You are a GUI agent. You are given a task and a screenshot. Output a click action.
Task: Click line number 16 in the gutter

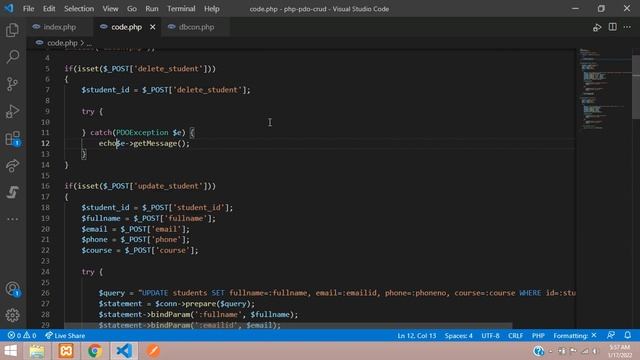point(45,186)
